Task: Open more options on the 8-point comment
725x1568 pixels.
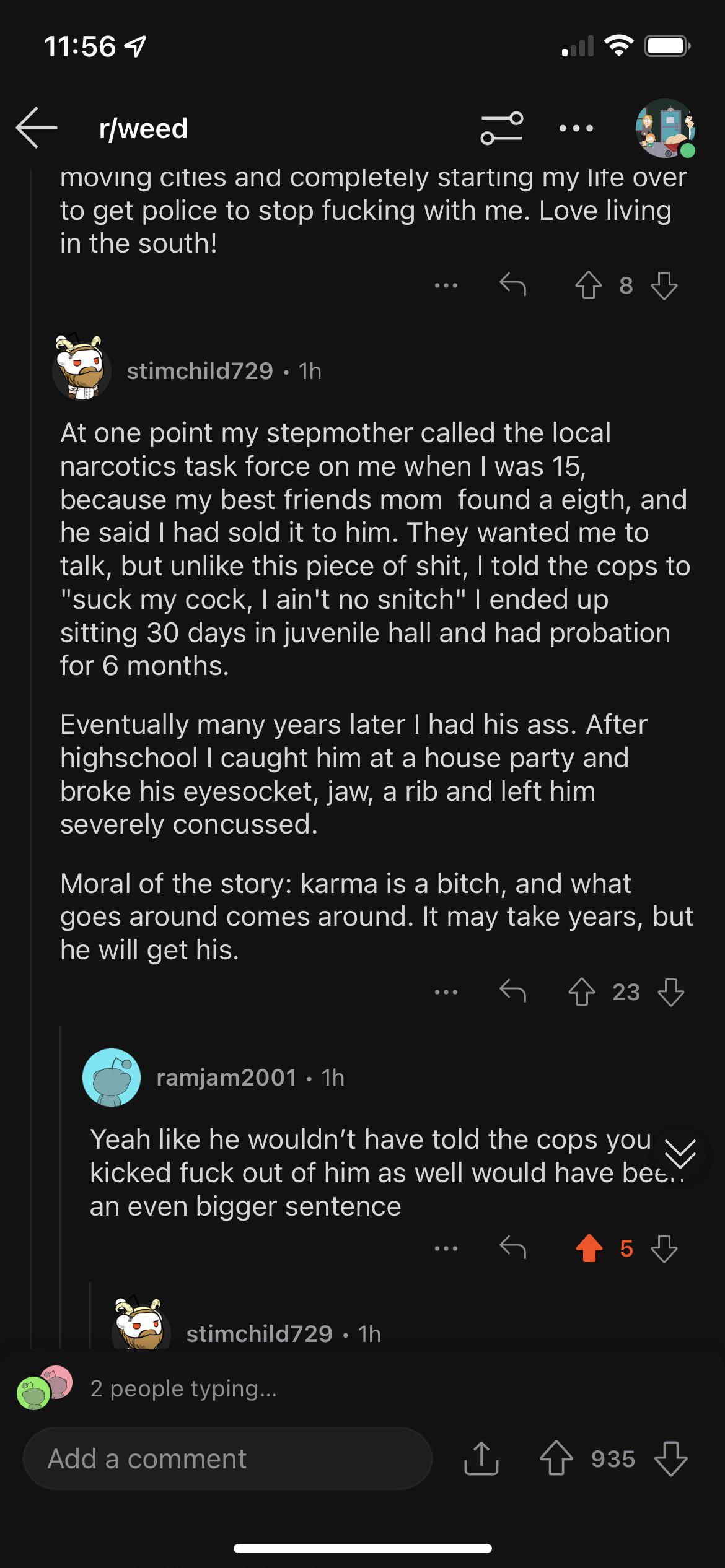Action: pyautogui.click(x=446, y=285)
